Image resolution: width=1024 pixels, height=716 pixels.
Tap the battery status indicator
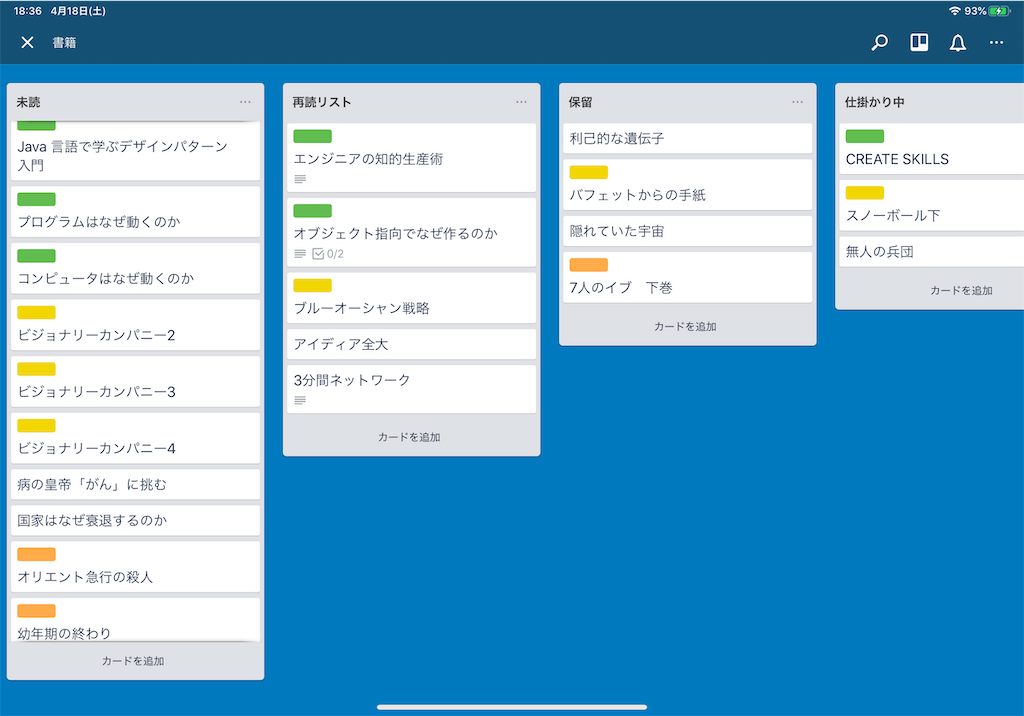(999, 11)
